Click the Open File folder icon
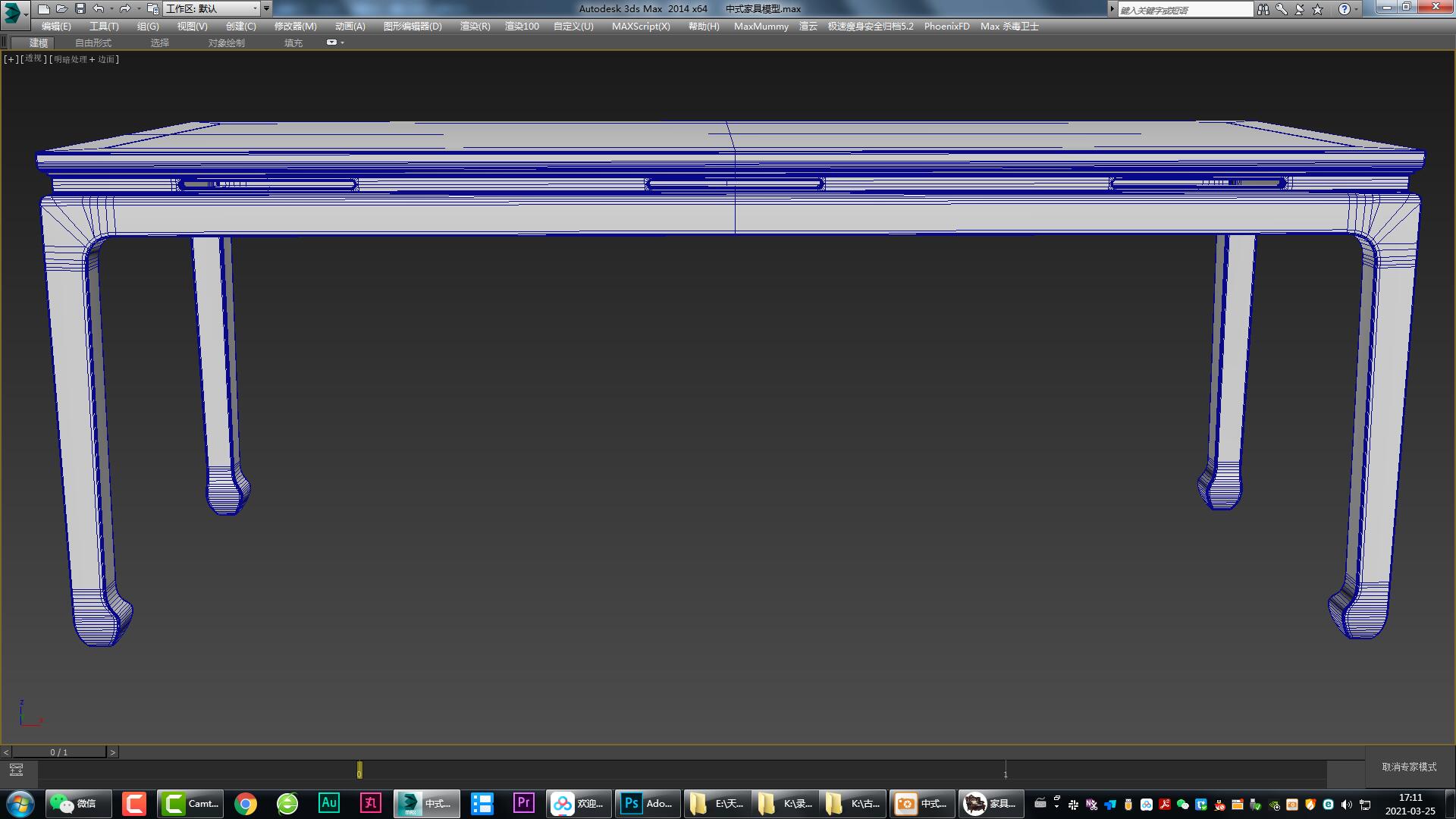Image resolution: width=1456 pixels, height=819 pixels. tap(62, 9)
